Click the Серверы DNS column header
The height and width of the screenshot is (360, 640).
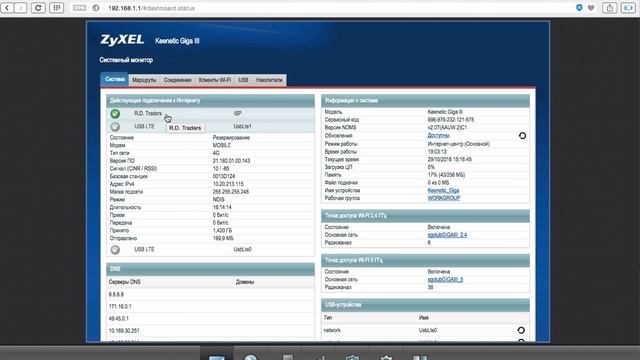tap(124, 282)
